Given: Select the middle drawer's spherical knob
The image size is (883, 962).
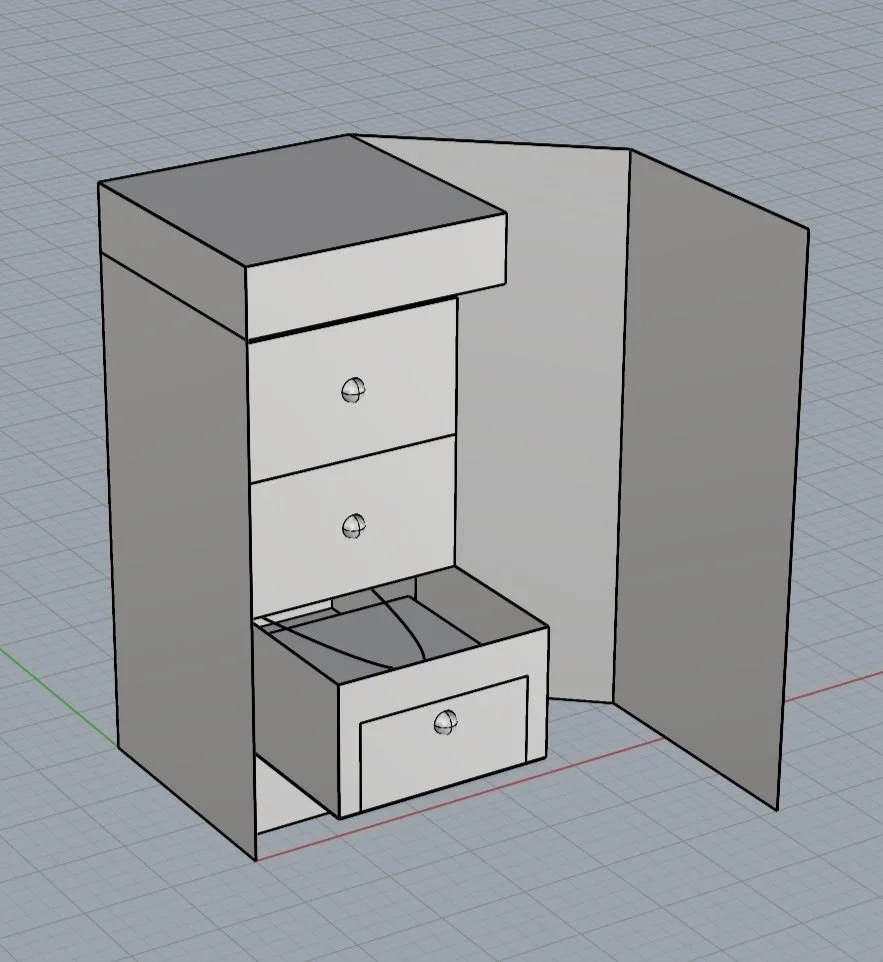Looking at the screenshot, I should point(353,526).
